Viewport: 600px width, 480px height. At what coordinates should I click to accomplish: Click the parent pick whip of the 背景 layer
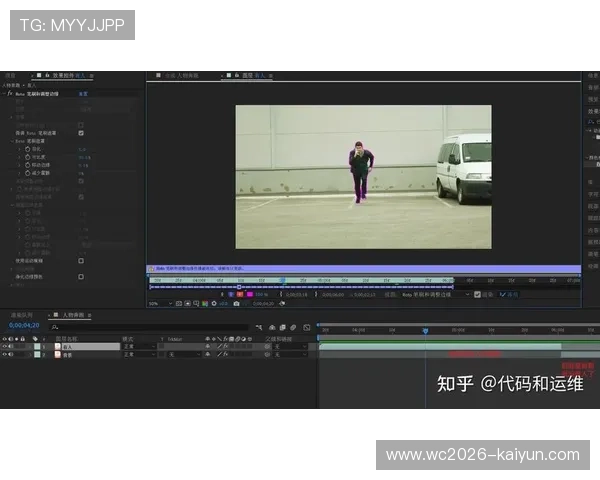(267, 355)
